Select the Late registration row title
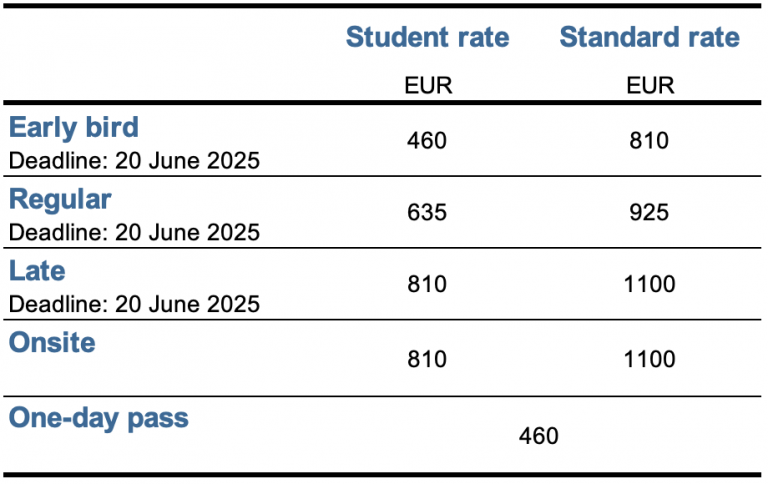Image resolution: width=768 pixels, height=484 pixels. (x=37, y=271)
